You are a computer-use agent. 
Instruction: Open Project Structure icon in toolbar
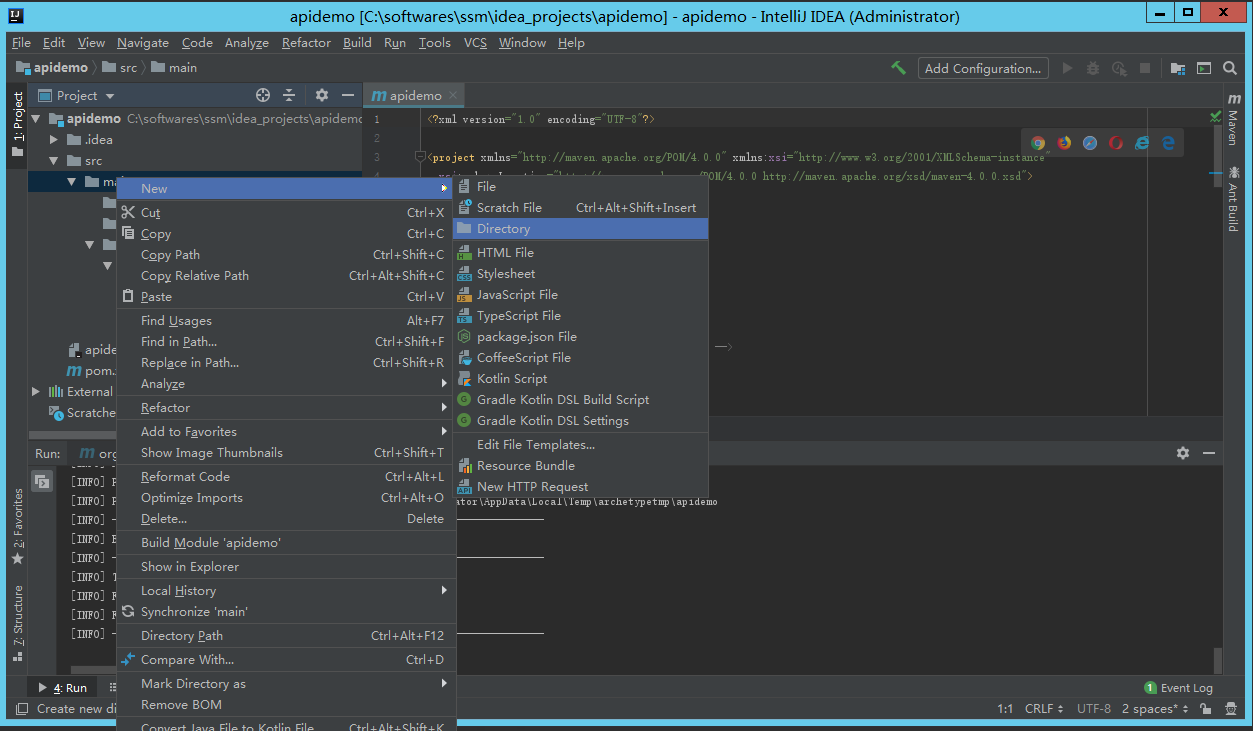pyautogui.click(x=1178, y=68)
